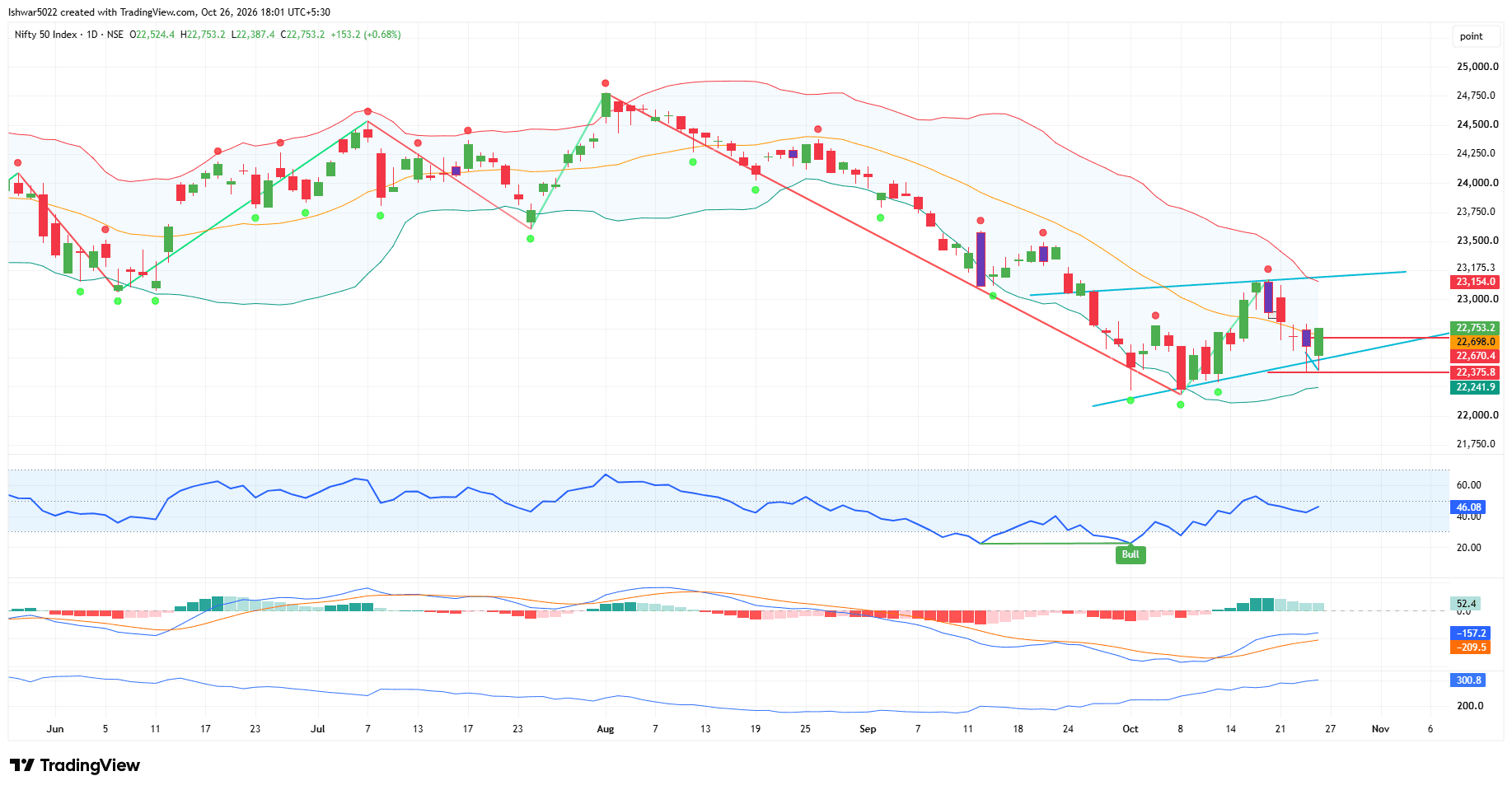The height and width of the screenshot is (790, 1512).
Task: Click the green 22,753.2 last price tag
Action: (x=1475, y=328)
